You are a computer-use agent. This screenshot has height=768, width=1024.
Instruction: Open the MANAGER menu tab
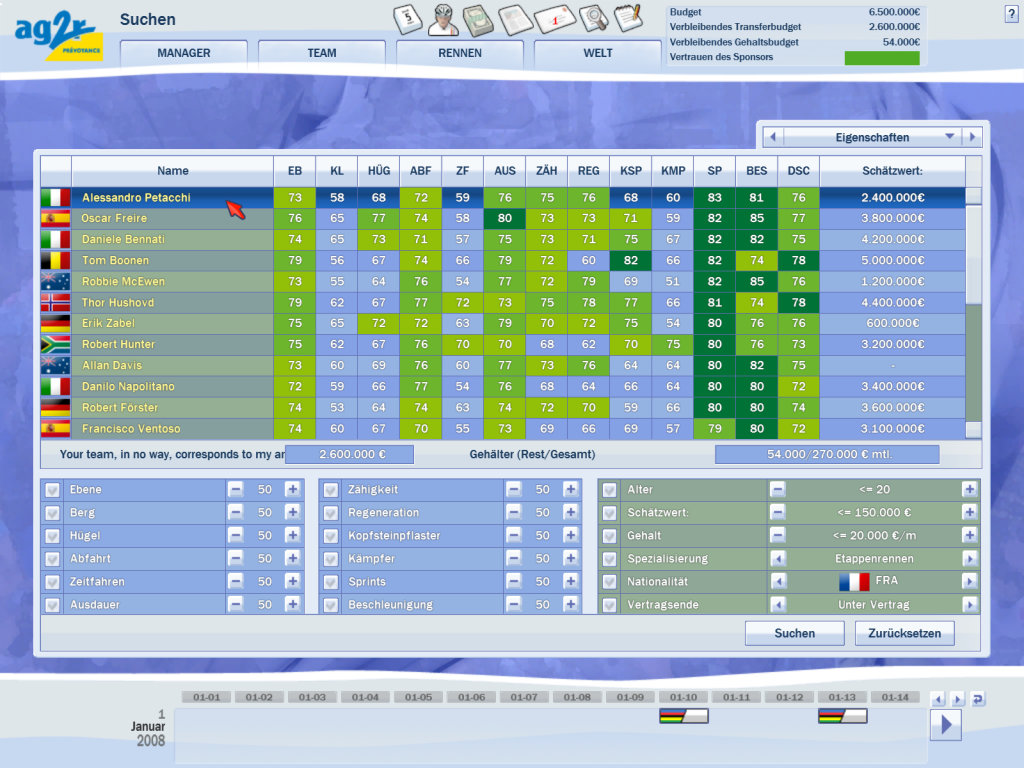(184, 53)
